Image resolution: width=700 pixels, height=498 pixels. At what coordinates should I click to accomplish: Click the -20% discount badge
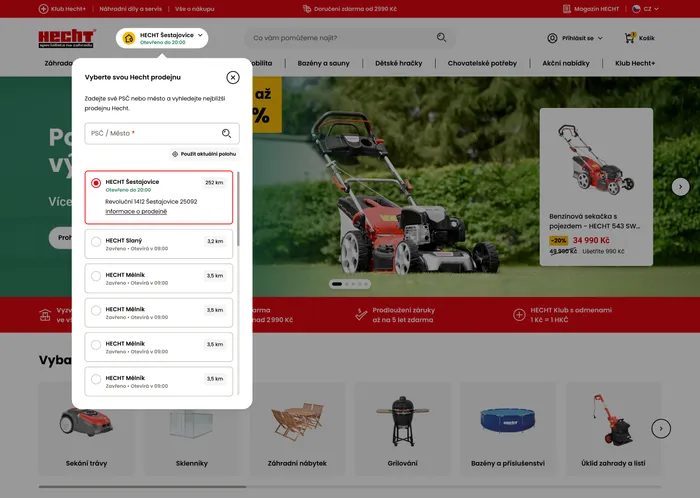(x=558, y=241)
